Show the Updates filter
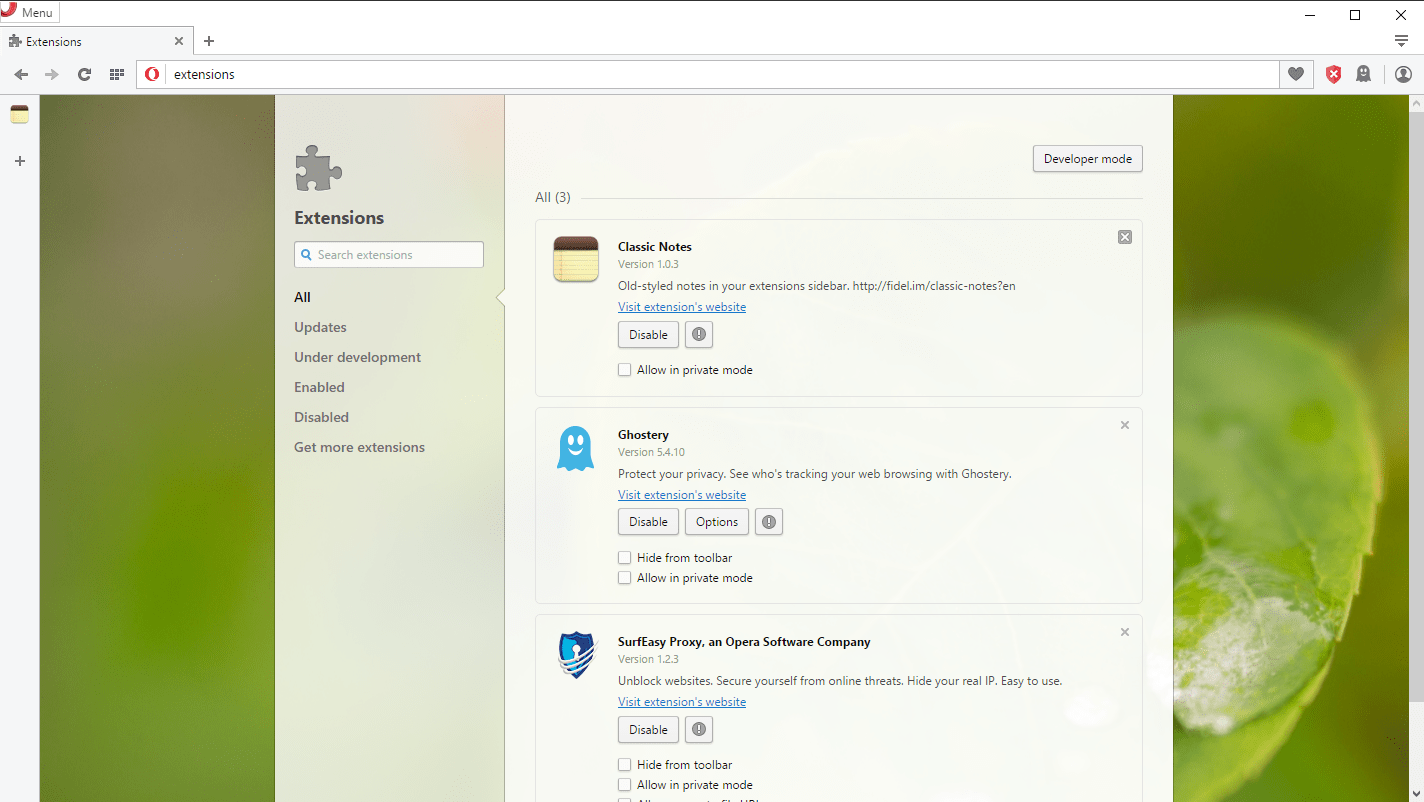The width and height of the screenshot is (1424, 802). click(x=320, y=327)
